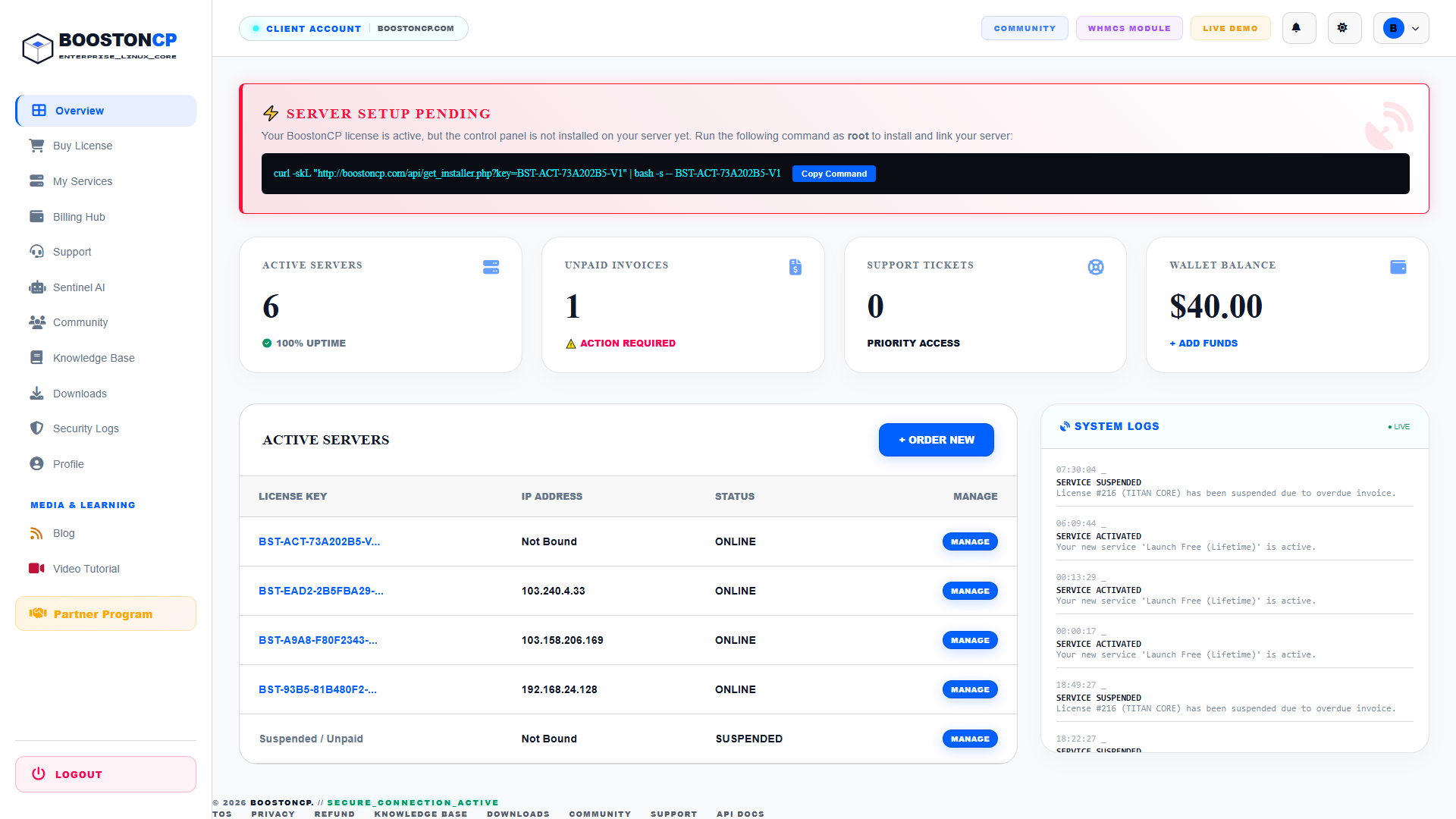Click the LIVE indicator in System Logs

pyautogui.click(x=1398, y=427)
